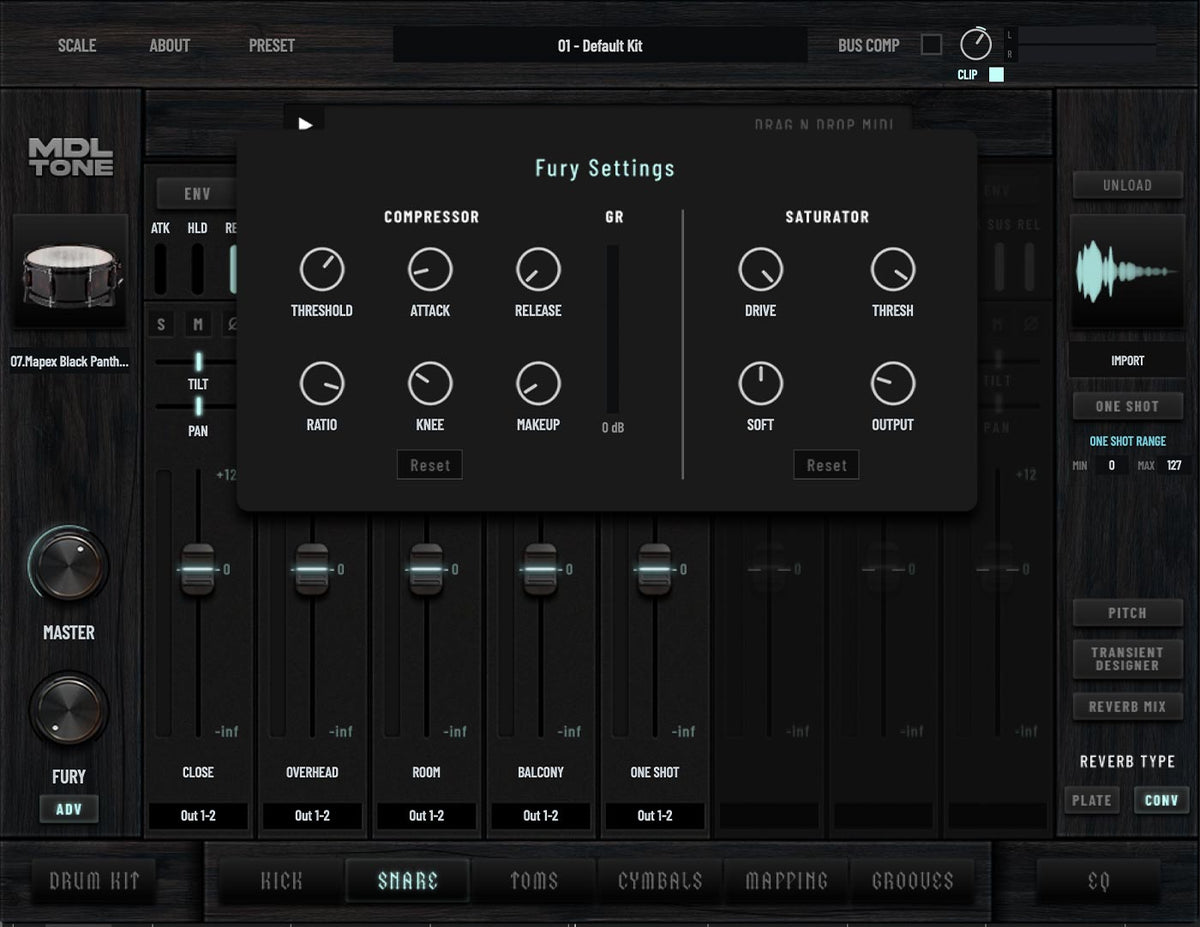The height and width of the screenshot is (927, 1200).
Task: Open the PITCH settings
Action: tap(1127, 613)
